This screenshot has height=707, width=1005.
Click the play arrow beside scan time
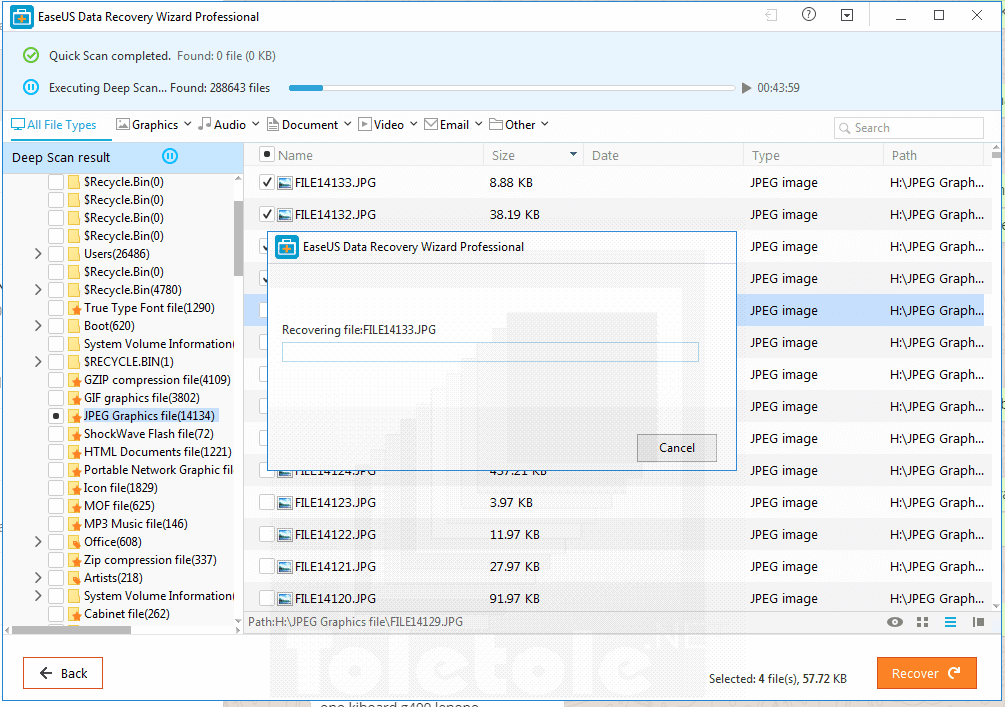click(746, 88)
